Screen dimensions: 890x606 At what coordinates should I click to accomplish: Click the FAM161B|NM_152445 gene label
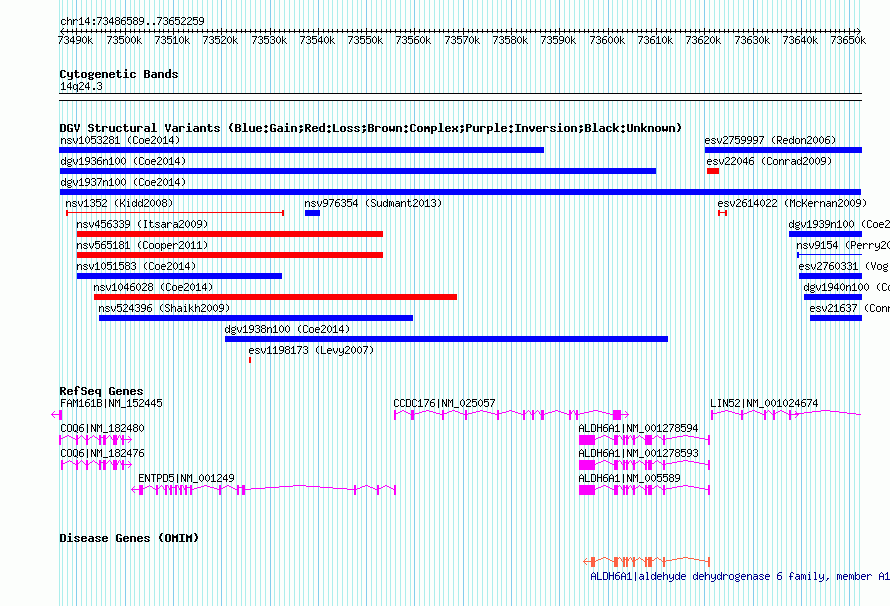point(111,403)
